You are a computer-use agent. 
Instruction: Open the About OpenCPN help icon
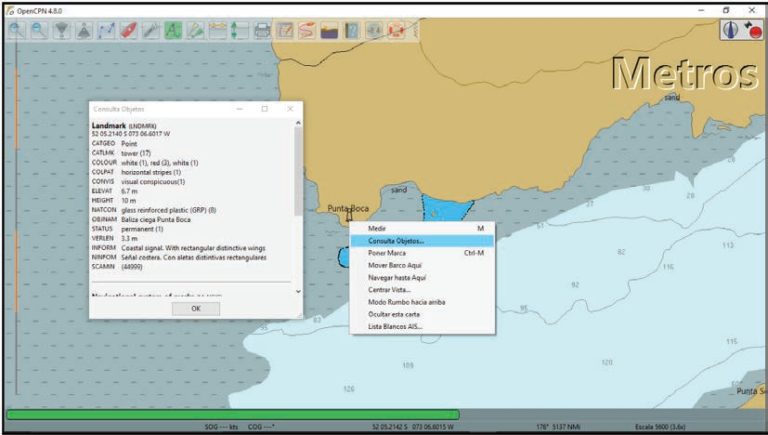352,30
